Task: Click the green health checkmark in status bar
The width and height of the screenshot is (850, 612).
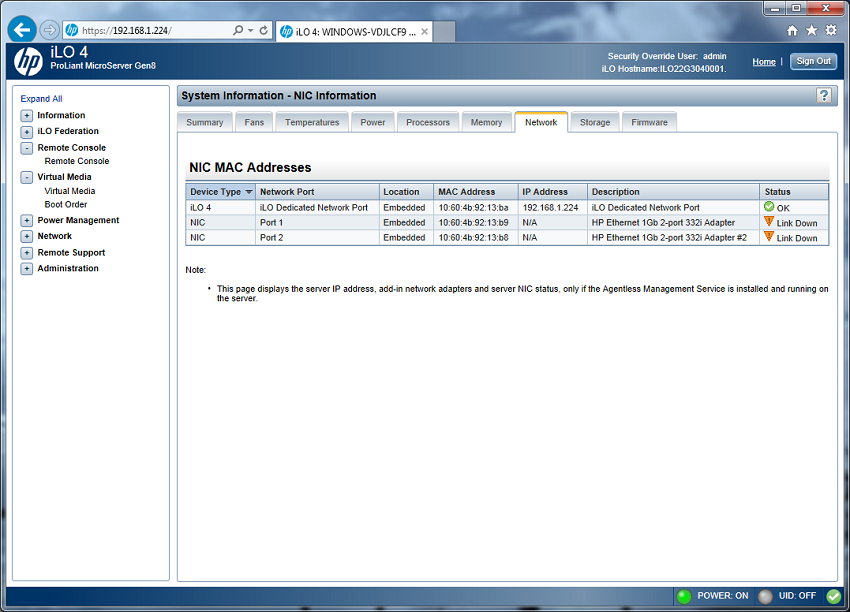Action: pyautogui.click(x=834, y=596)
